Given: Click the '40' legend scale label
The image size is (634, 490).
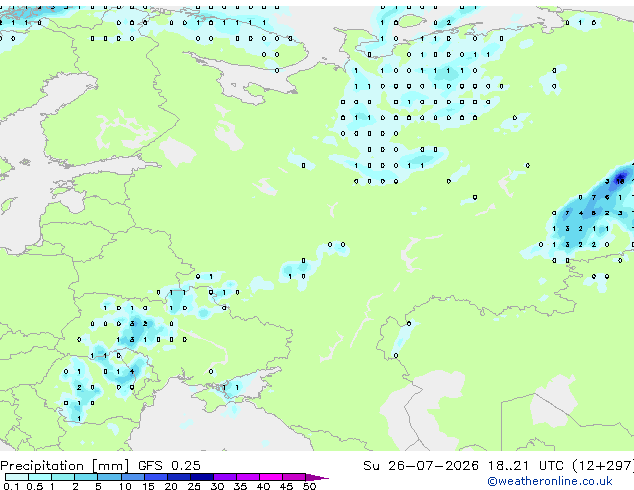Looking at the screenshot, I should [x=263, y=486].
